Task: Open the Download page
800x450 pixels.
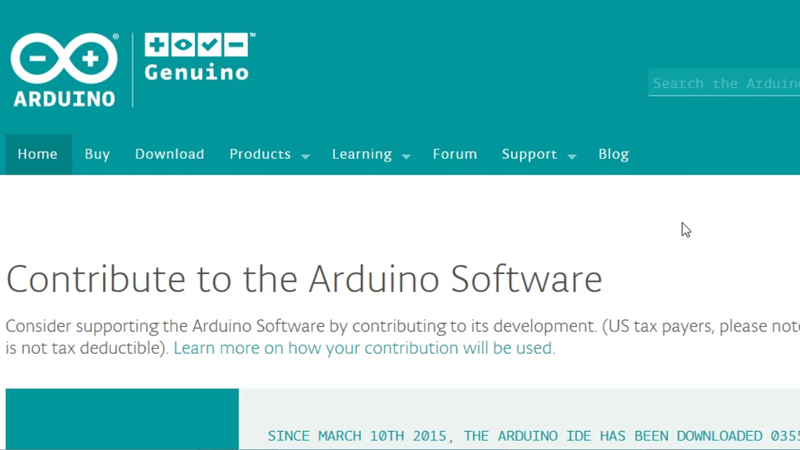Action: (x=169, y=154)
